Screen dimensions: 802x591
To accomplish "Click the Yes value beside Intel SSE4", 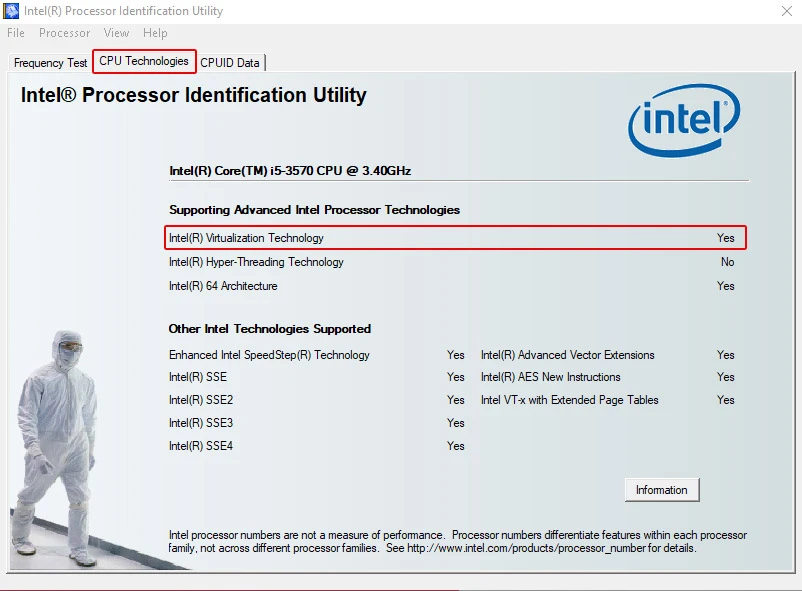I will pos(455,446).
